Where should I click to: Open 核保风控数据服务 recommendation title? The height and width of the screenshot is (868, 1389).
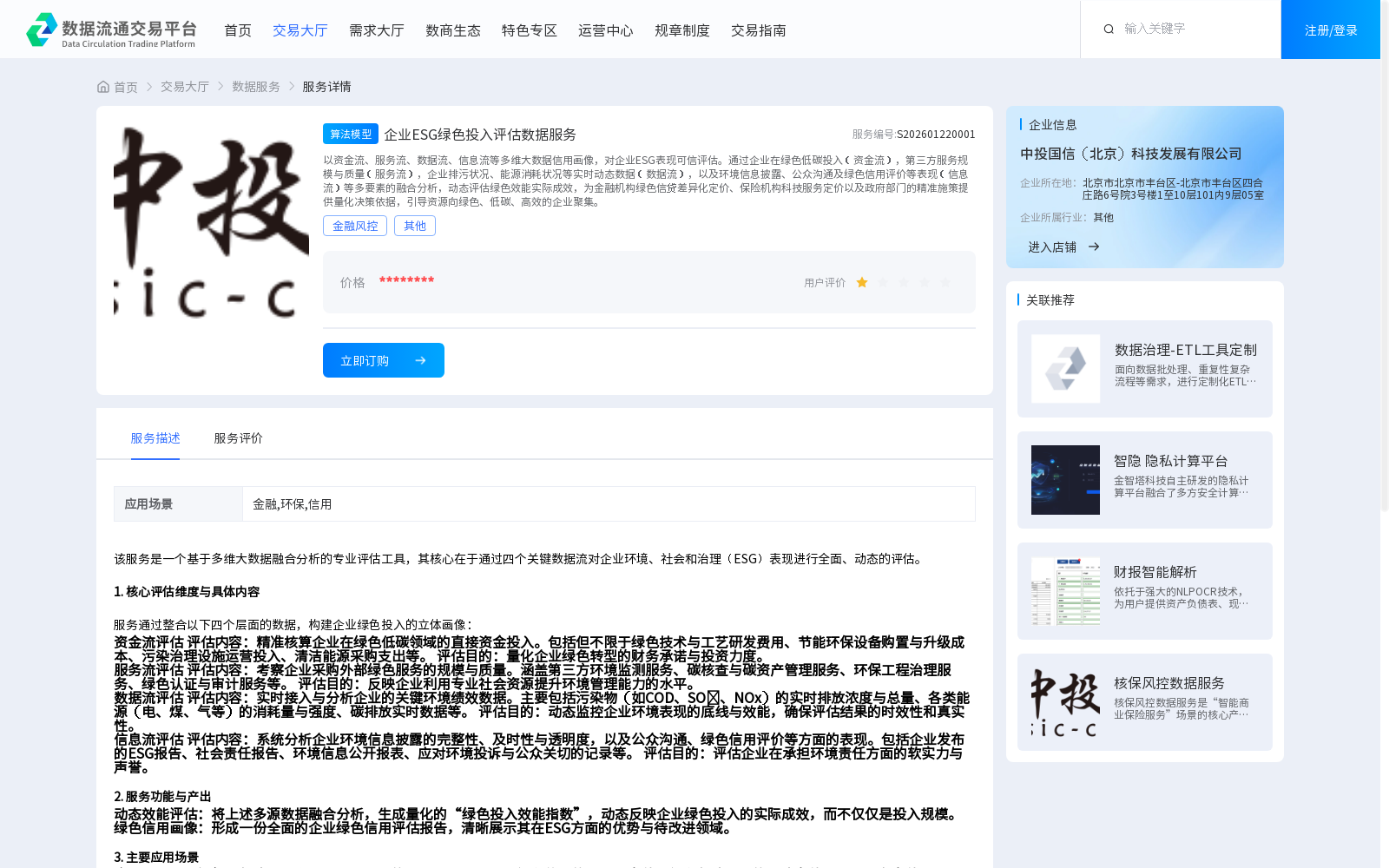[x=1169, y=683]
